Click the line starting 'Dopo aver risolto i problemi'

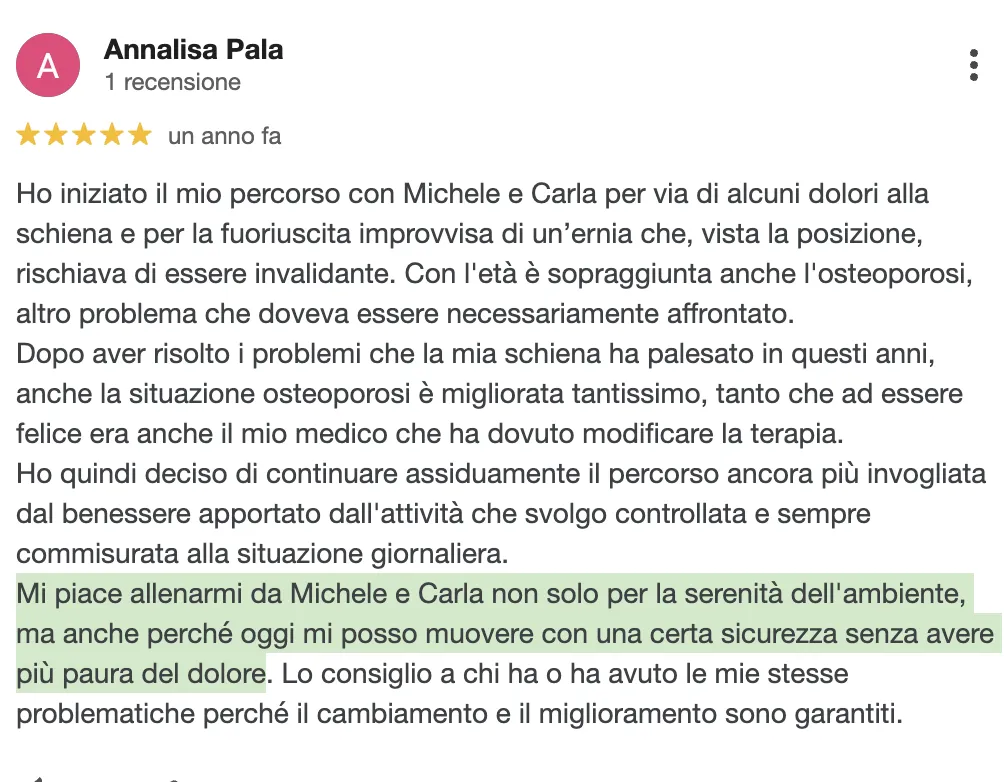476,354
